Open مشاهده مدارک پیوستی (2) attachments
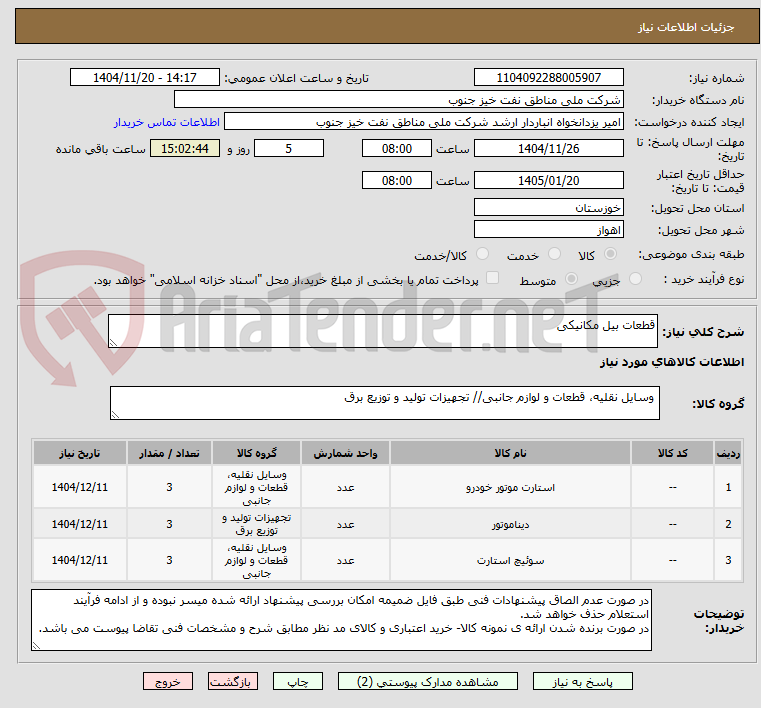The image size is (761, 708). 428,681
